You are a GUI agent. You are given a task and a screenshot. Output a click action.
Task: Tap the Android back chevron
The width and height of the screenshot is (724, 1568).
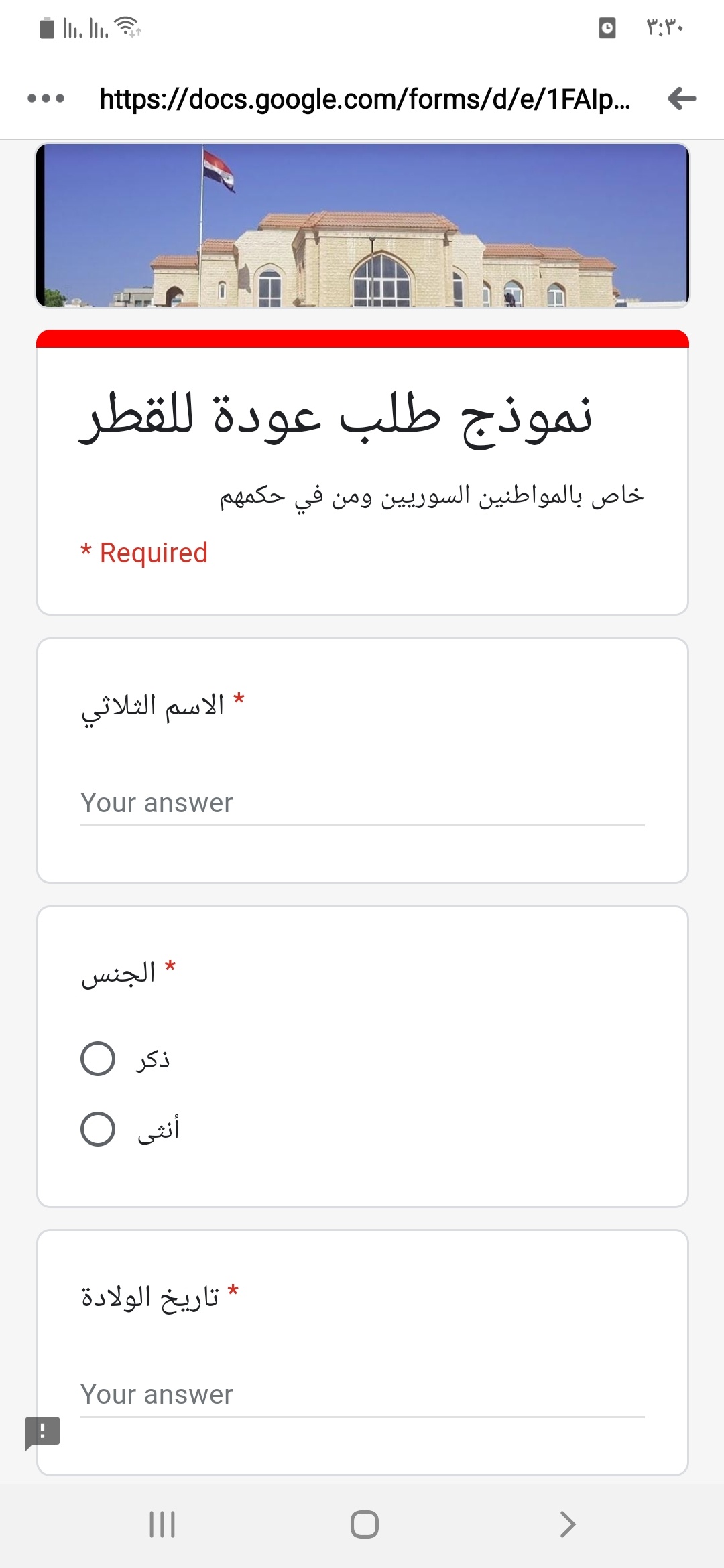567,1524
